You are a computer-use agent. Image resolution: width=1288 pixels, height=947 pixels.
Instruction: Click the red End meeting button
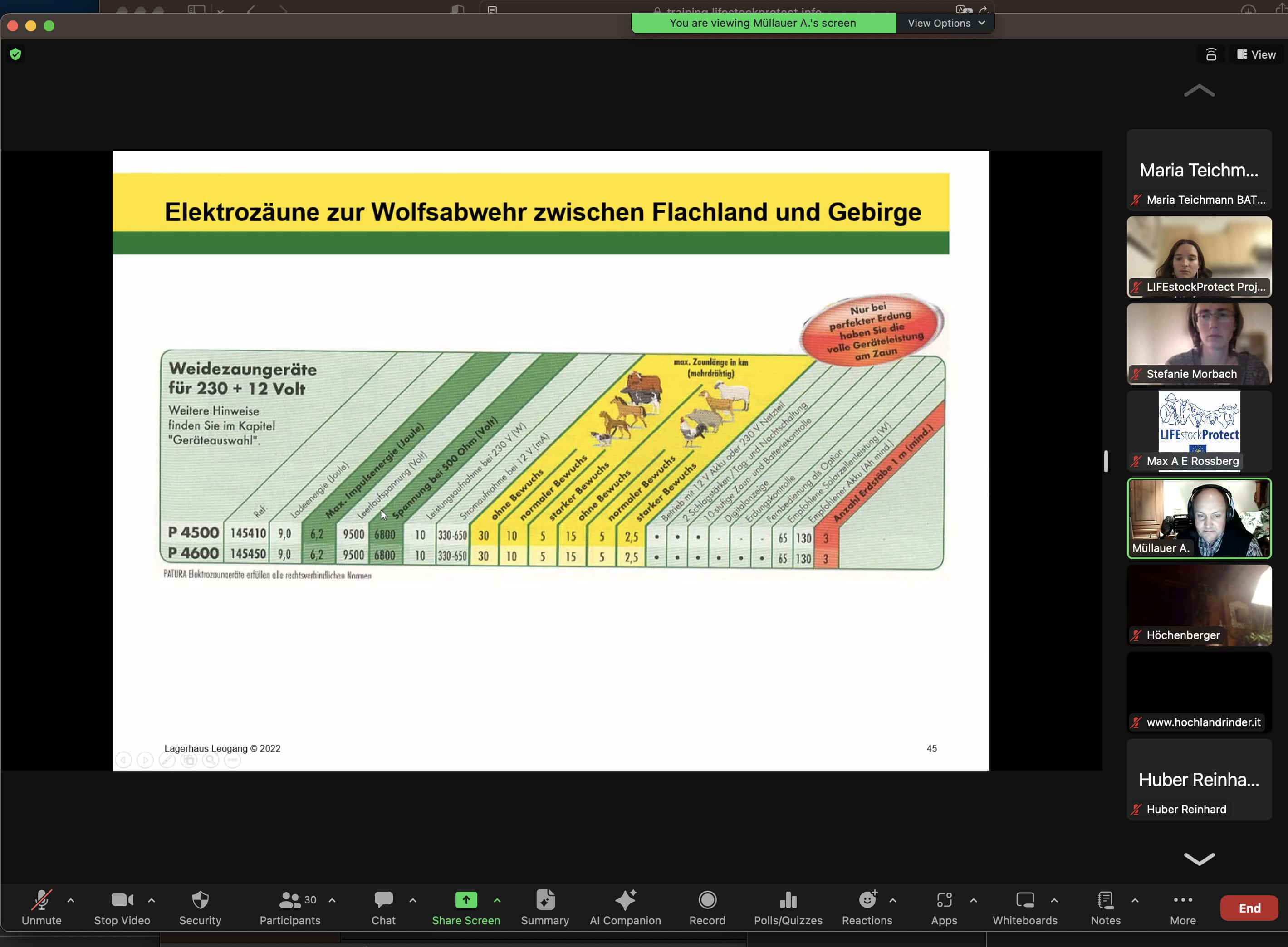[1249, 908]
